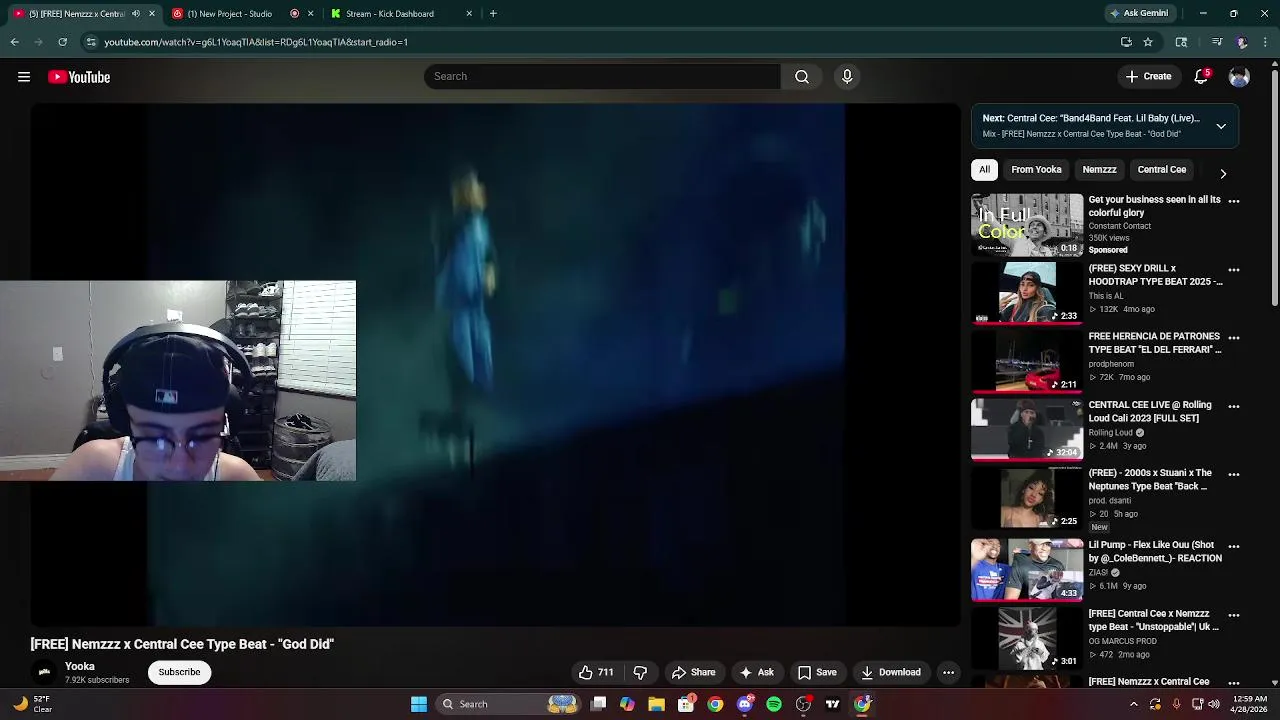Open the 2000s x Stuani Neptunes thumbnail
Screen dimensions: 1280x720
coord(1027,498)
